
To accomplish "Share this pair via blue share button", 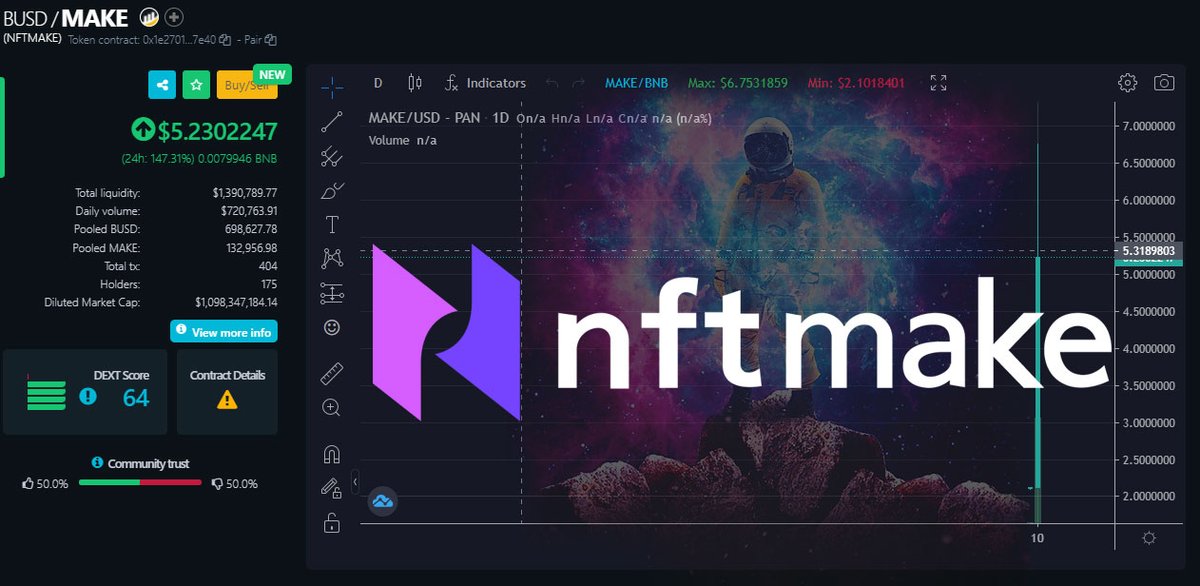I will [x=162, y=85].
